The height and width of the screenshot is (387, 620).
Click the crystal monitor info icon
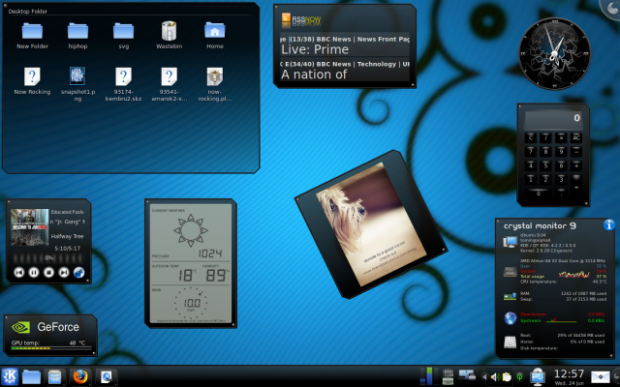[609, 225]
